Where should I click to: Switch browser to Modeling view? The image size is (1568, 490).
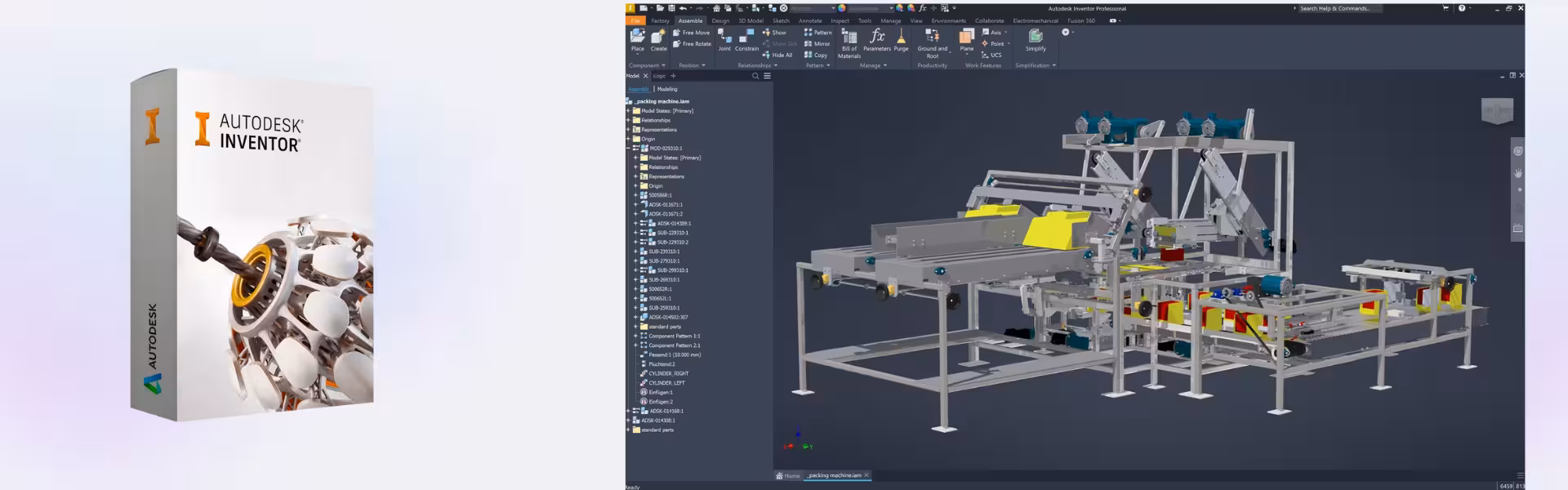pos(667,89)
